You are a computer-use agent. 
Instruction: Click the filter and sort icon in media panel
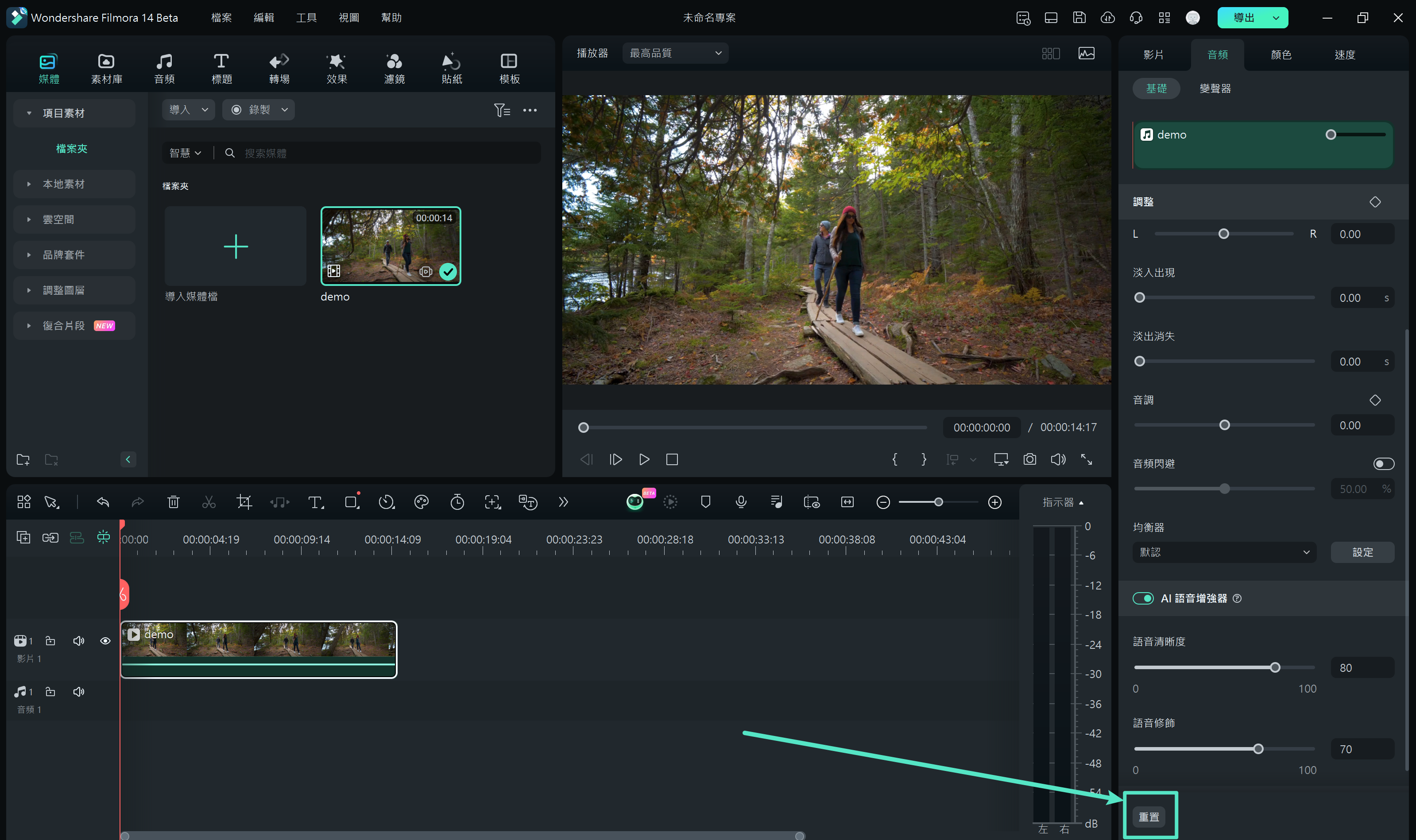[502, 110]
